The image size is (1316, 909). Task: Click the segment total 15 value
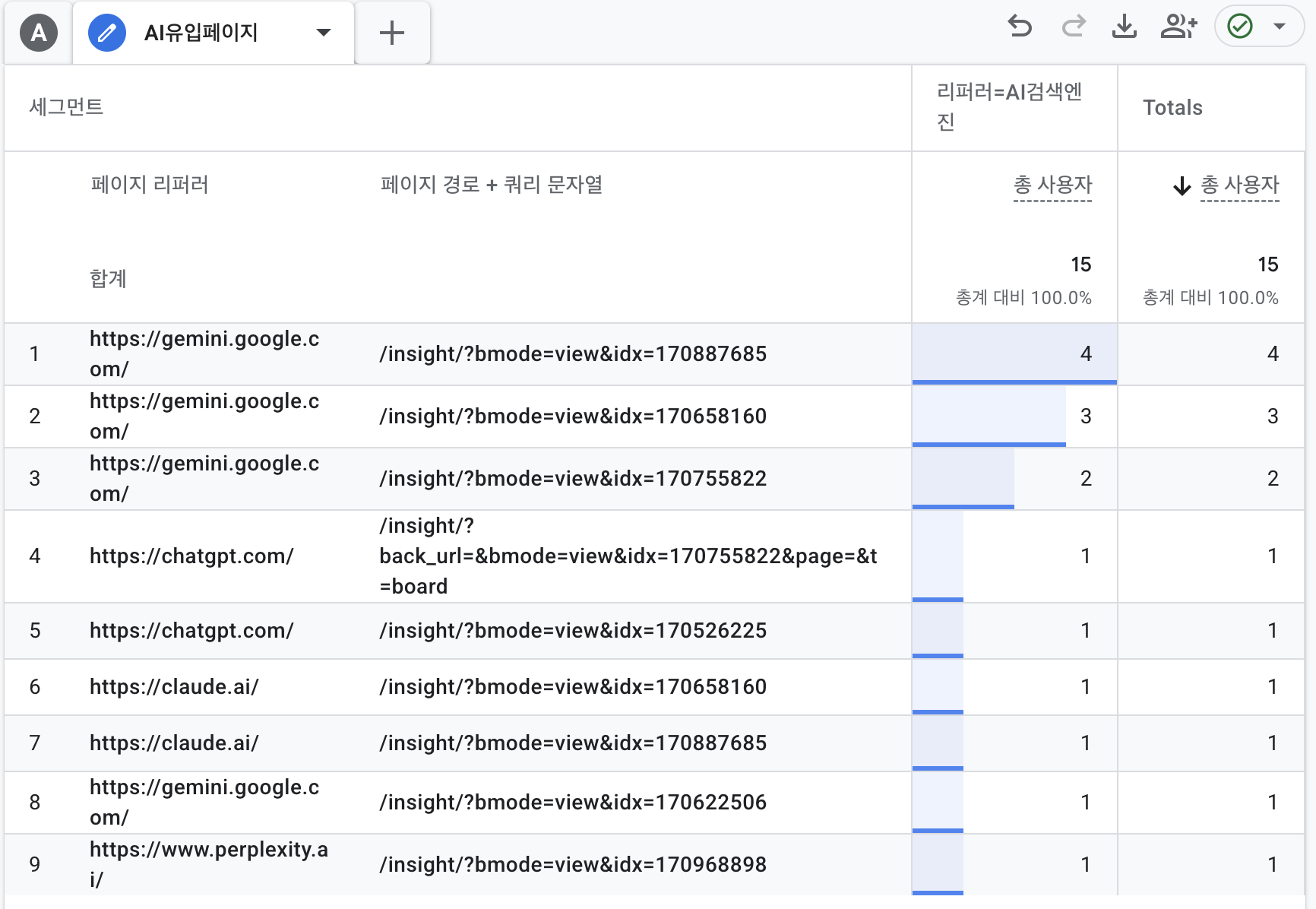[1080, 264]
